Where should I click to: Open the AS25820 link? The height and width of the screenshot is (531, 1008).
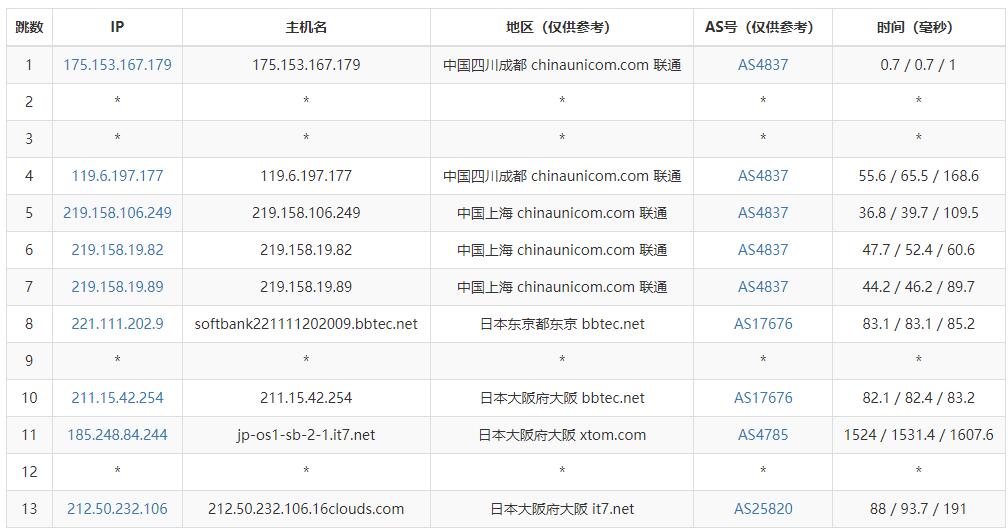click(x=762, y=509)
